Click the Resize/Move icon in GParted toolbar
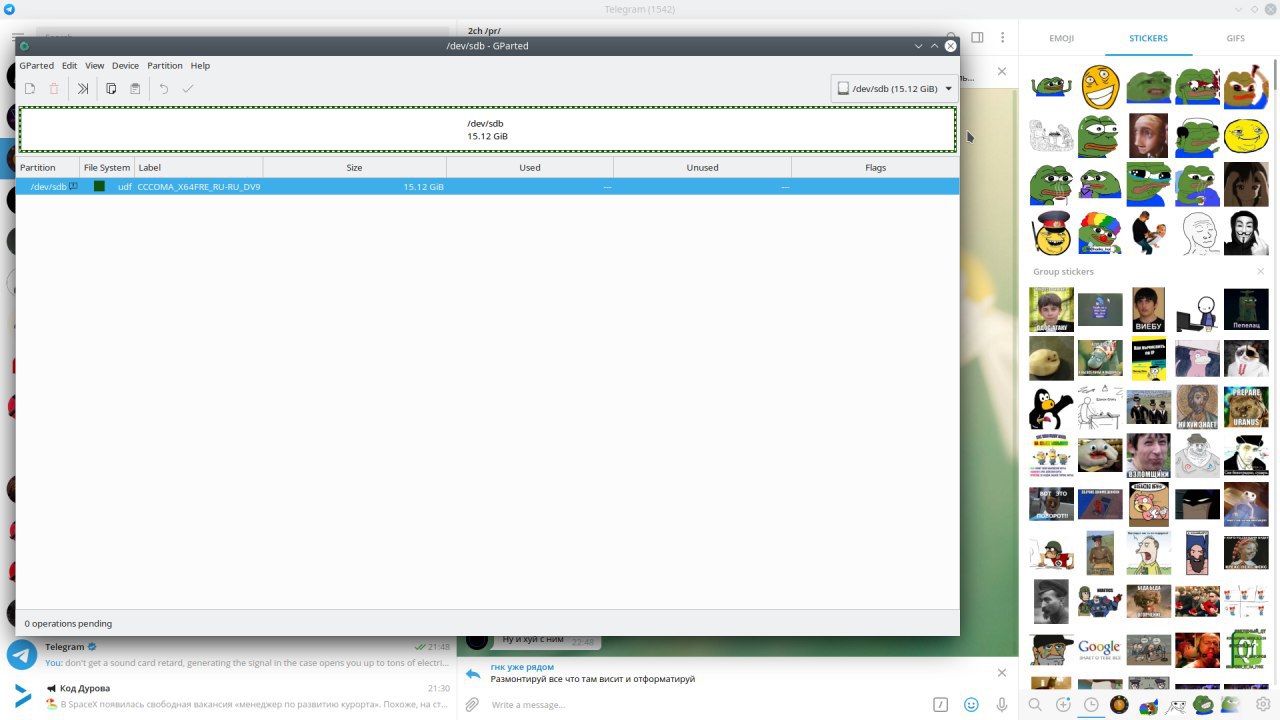The width and height of the screenshot is (1280, 720). (83, 89)
